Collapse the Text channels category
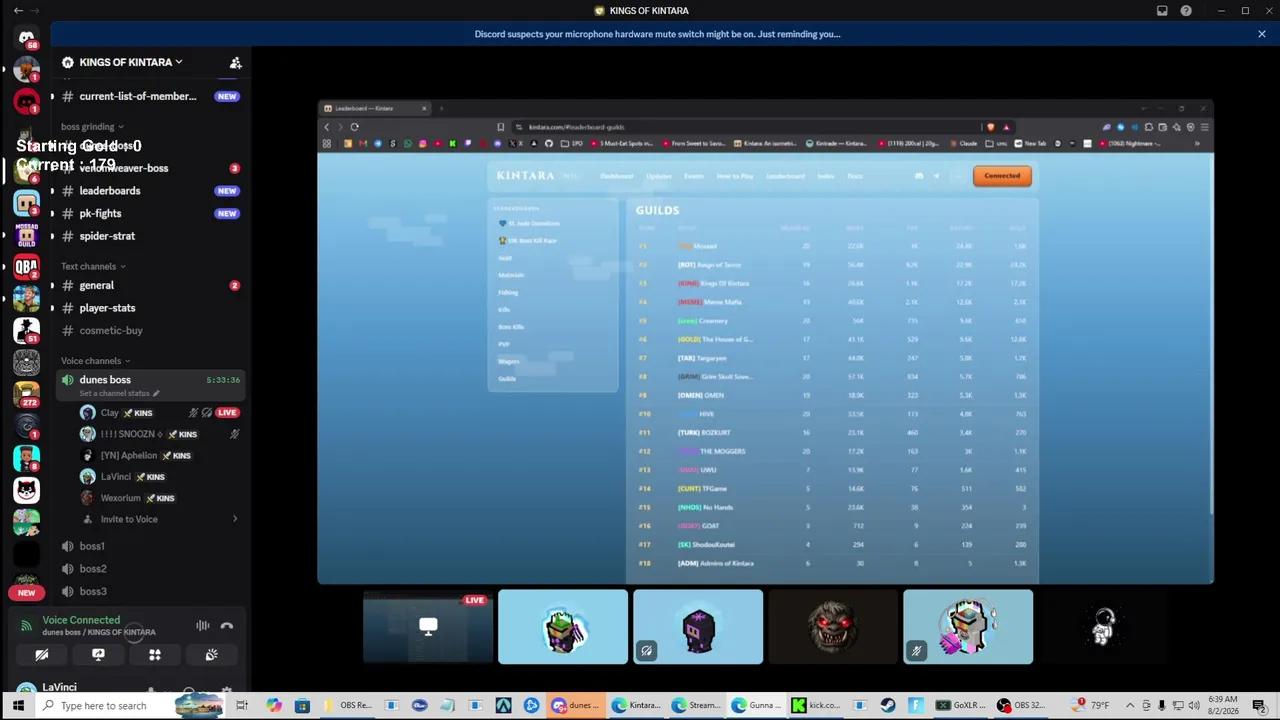 (x=93, y=266)
